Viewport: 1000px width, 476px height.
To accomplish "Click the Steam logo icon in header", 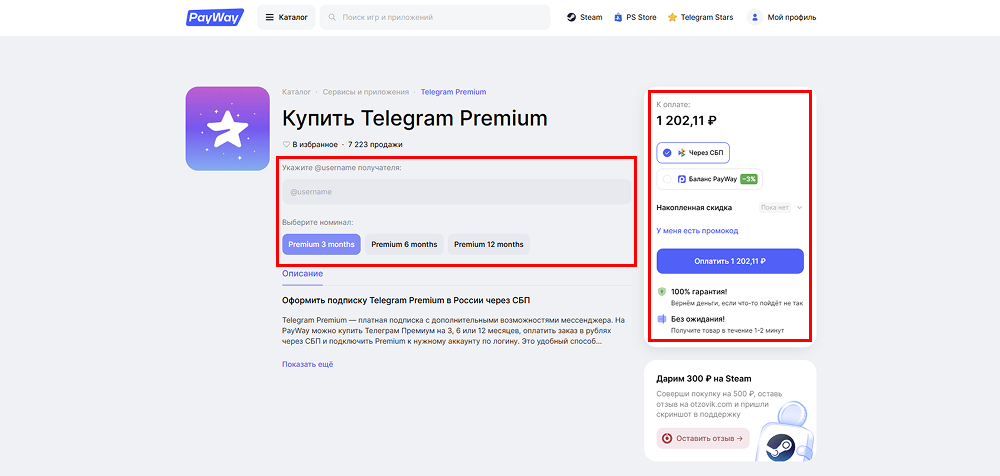I will (x=571, y=17).
